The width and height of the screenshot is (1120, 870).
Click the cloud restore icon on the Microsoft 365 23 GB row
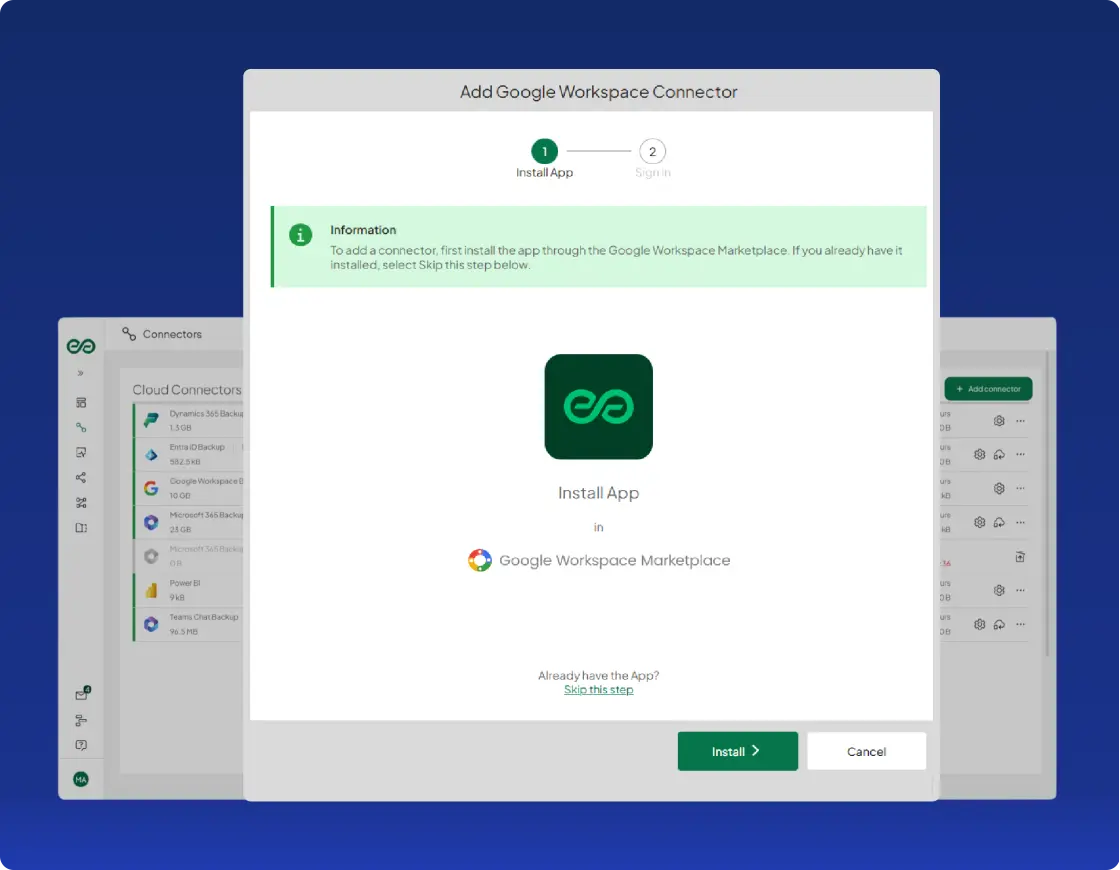tap(999, 522)
